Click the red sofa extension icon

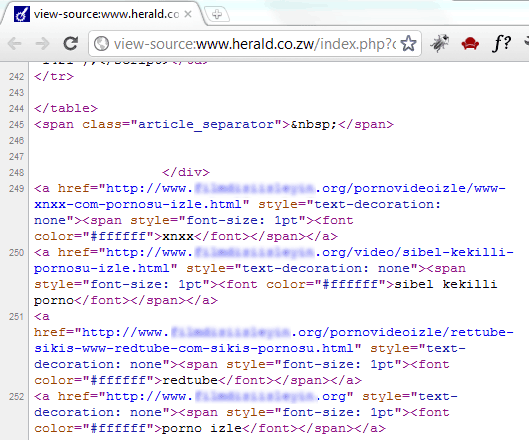point(470,44)
